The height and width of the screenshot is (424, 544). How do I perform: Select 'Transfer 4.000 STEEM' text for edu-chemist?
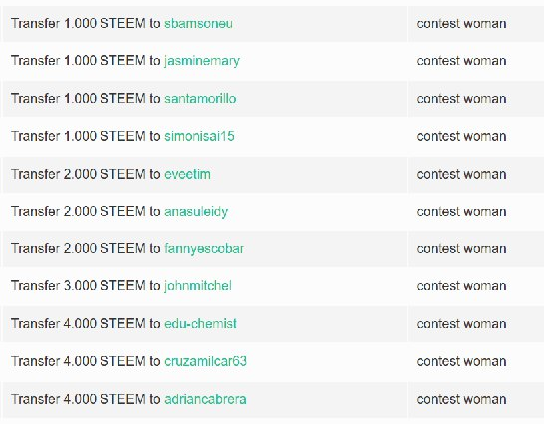pos(78,323)
